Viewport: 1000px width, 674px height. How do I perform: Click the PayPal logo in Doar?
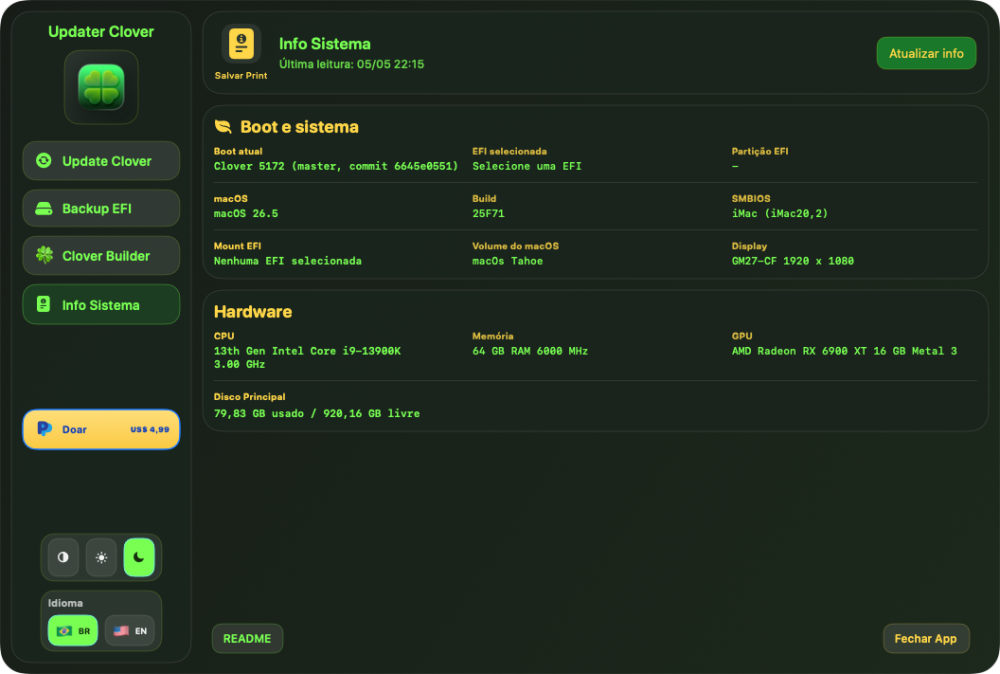pos(44,429)
